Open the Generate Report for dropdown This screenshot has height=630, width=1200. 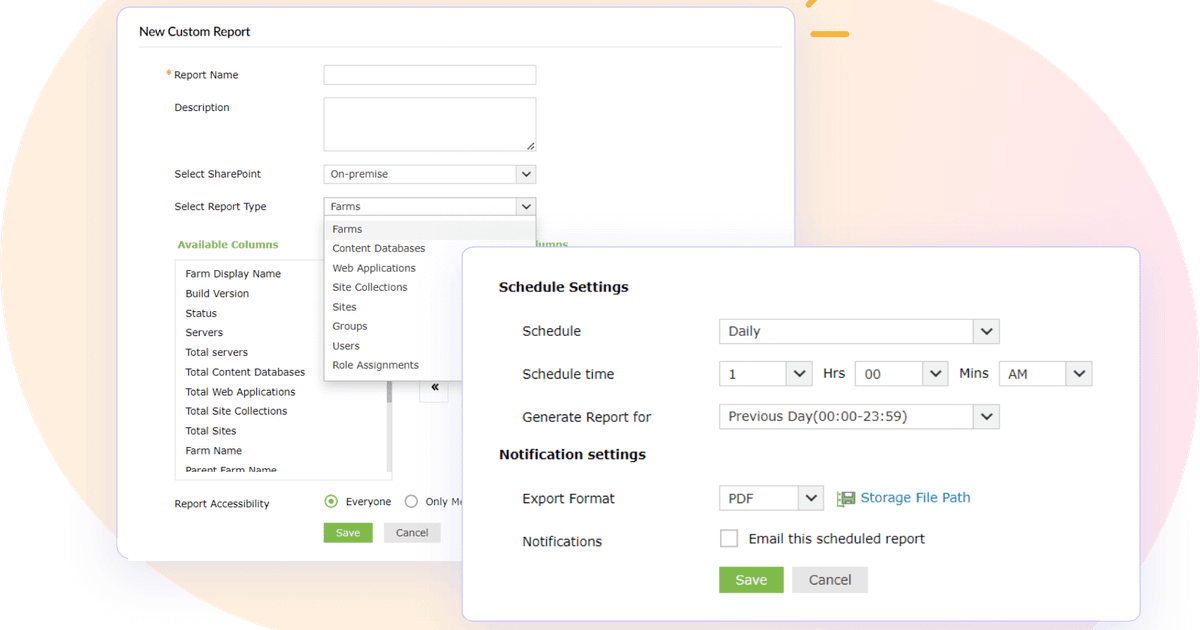[x=859, y=417]
